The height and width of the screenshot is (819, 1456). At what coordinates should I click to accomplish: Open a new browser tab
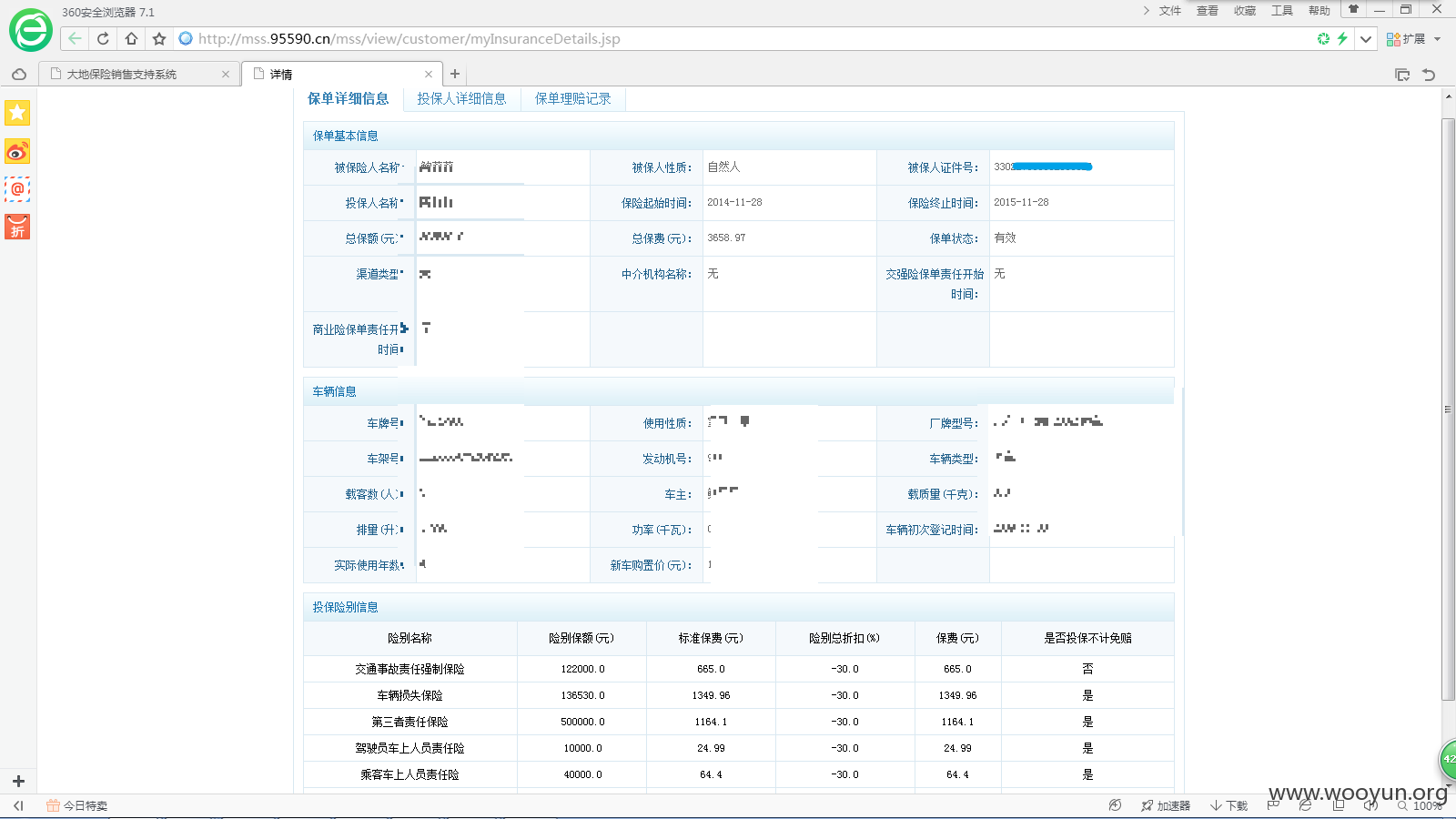click(455, 75)
